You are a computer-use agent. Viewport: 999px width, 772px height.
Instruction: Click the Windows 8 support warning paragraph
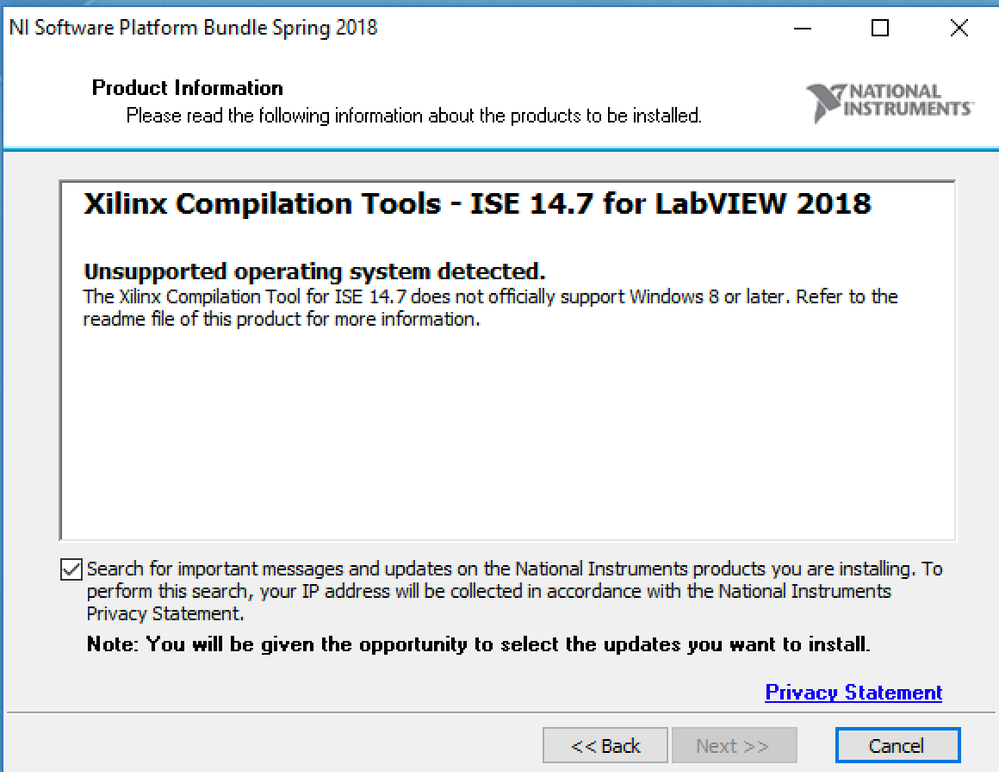(491, 308)
